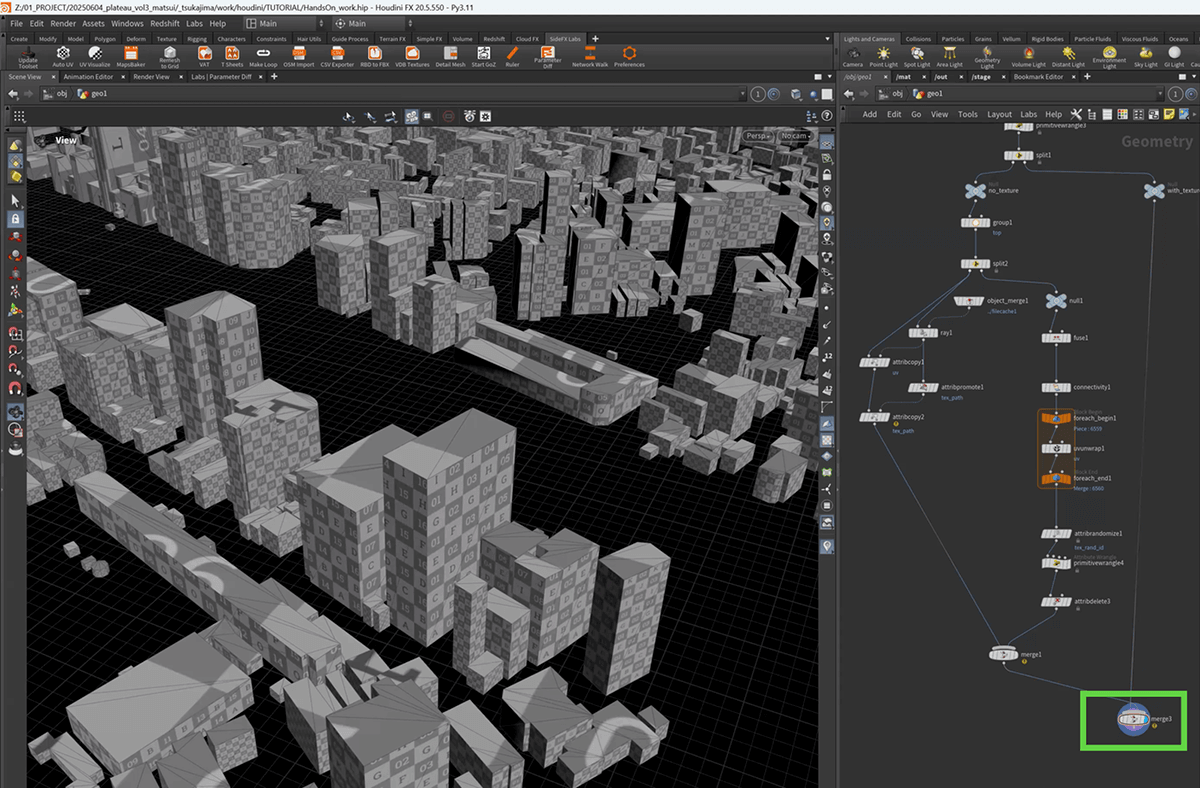
Task: Launch the MapsBaker shelf tool
Action: (x=131, y=54)
